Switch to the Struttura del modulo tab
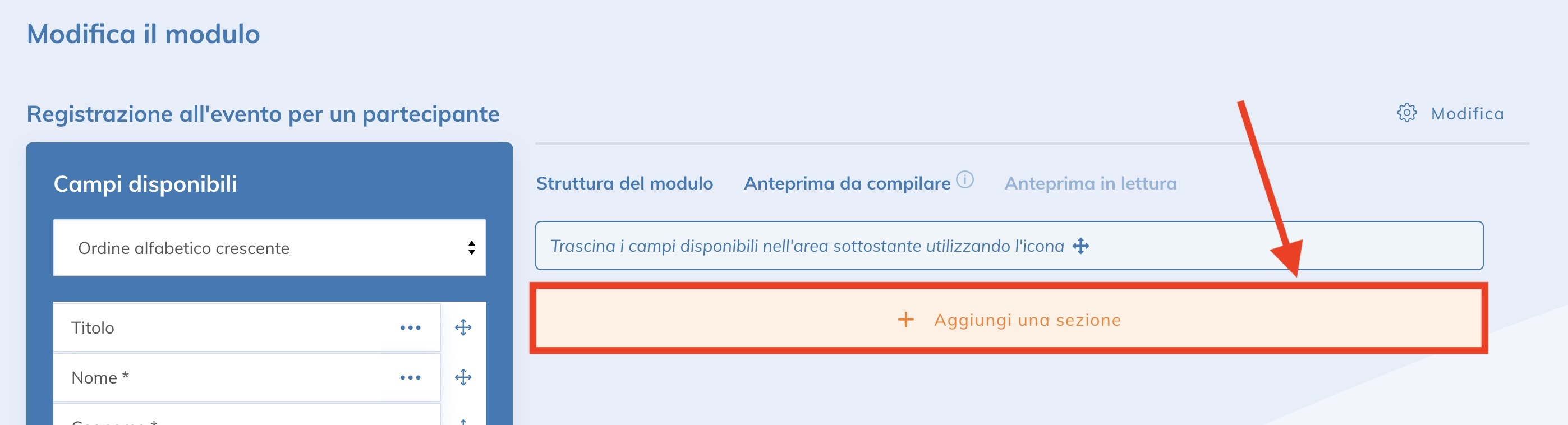This screenshot has height=425, width=1568. click(x=624, y=183)
